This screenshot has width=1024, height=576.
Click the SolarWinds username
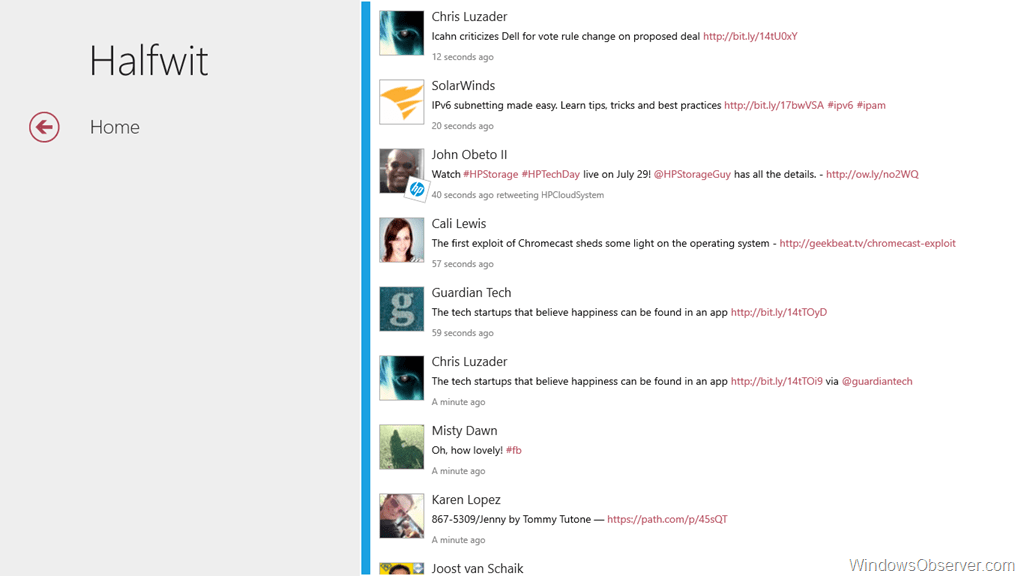tap(463, 86)
